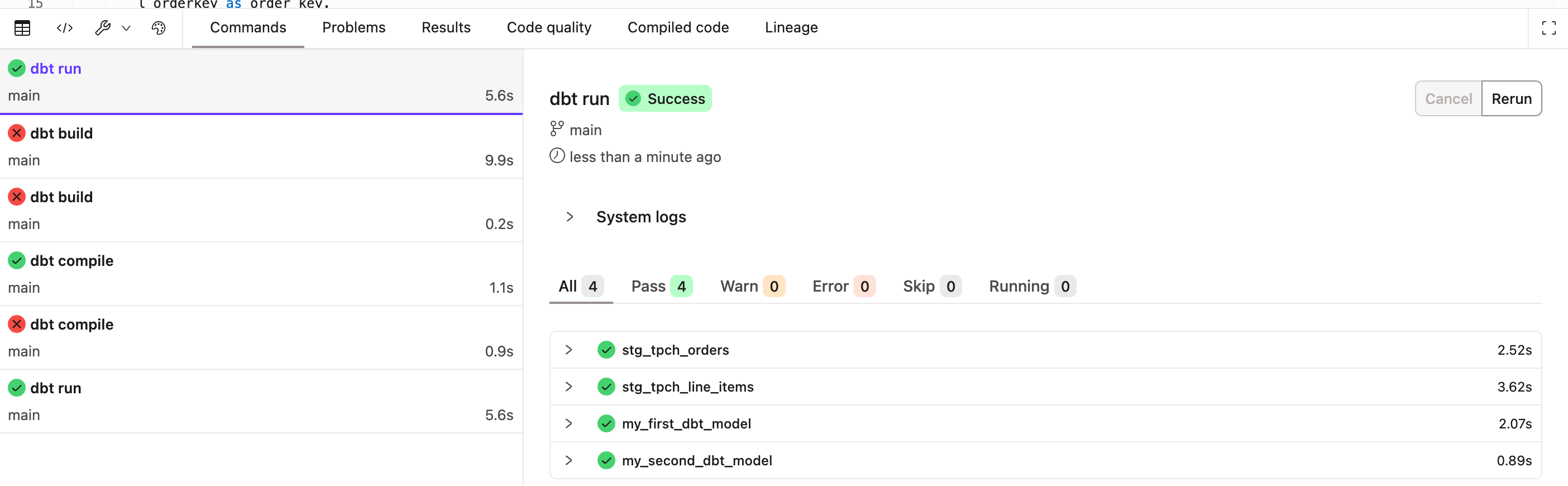
Task: Select the dbt compile command that took 1.1s
Action: pyautogui.click(x=261, y=274)
